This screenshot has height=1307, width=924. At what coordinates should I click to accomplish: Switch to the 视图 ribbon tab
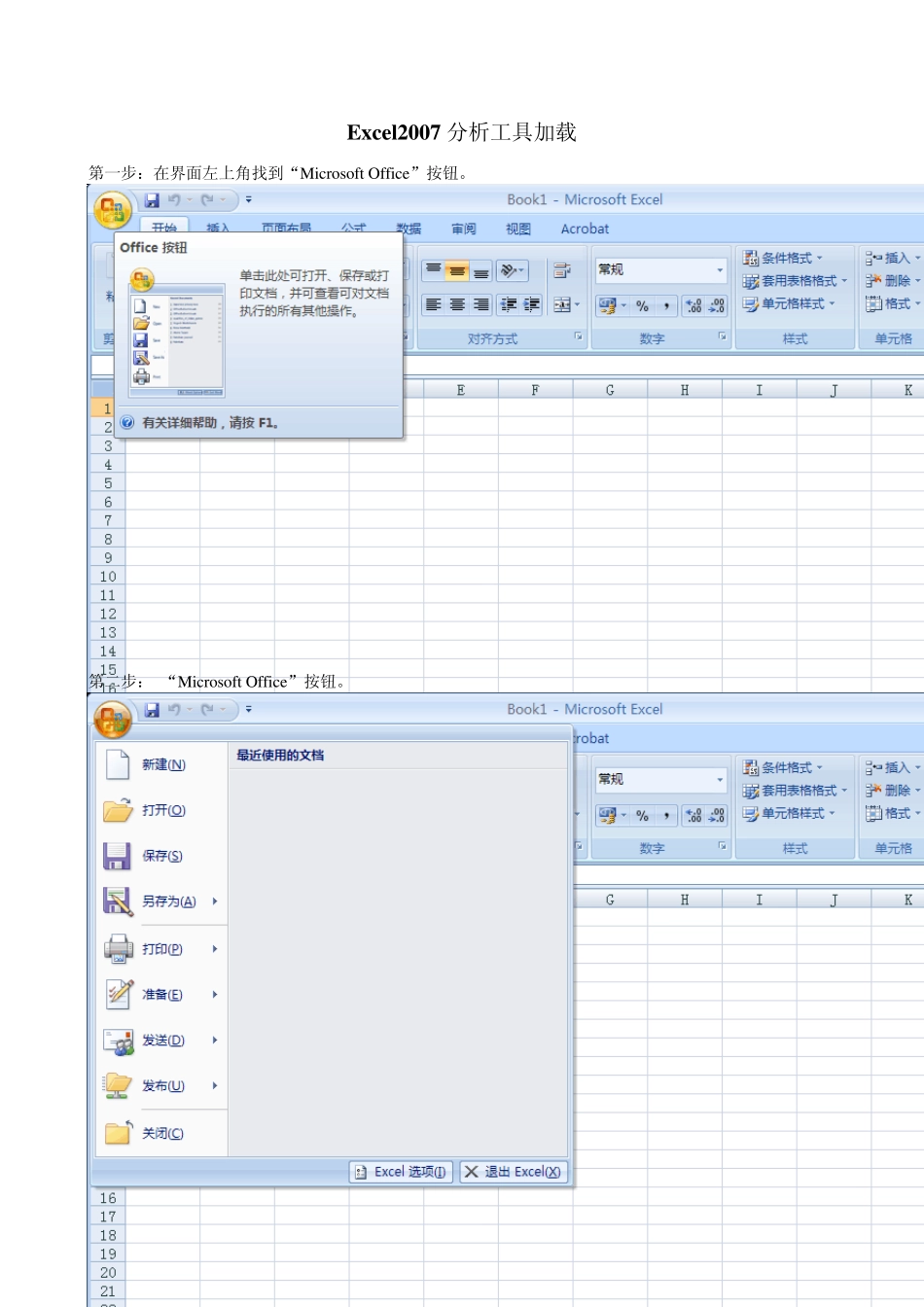518,230
